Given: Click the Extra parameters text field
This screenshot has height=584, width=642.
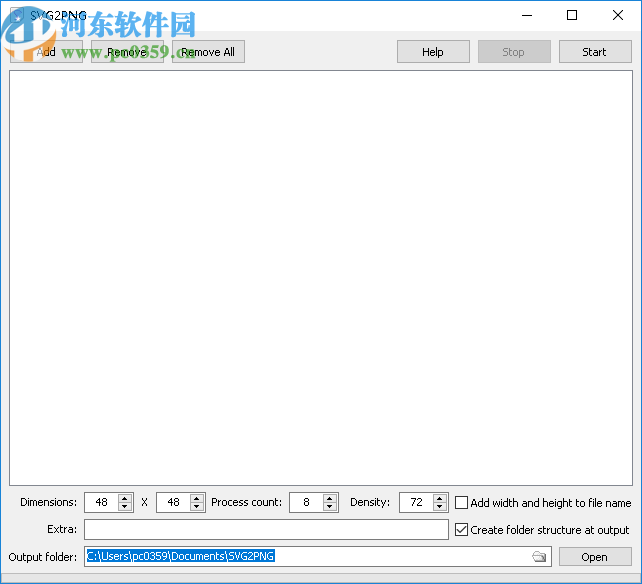Looking at the screenshot, I should pos(266,530).
